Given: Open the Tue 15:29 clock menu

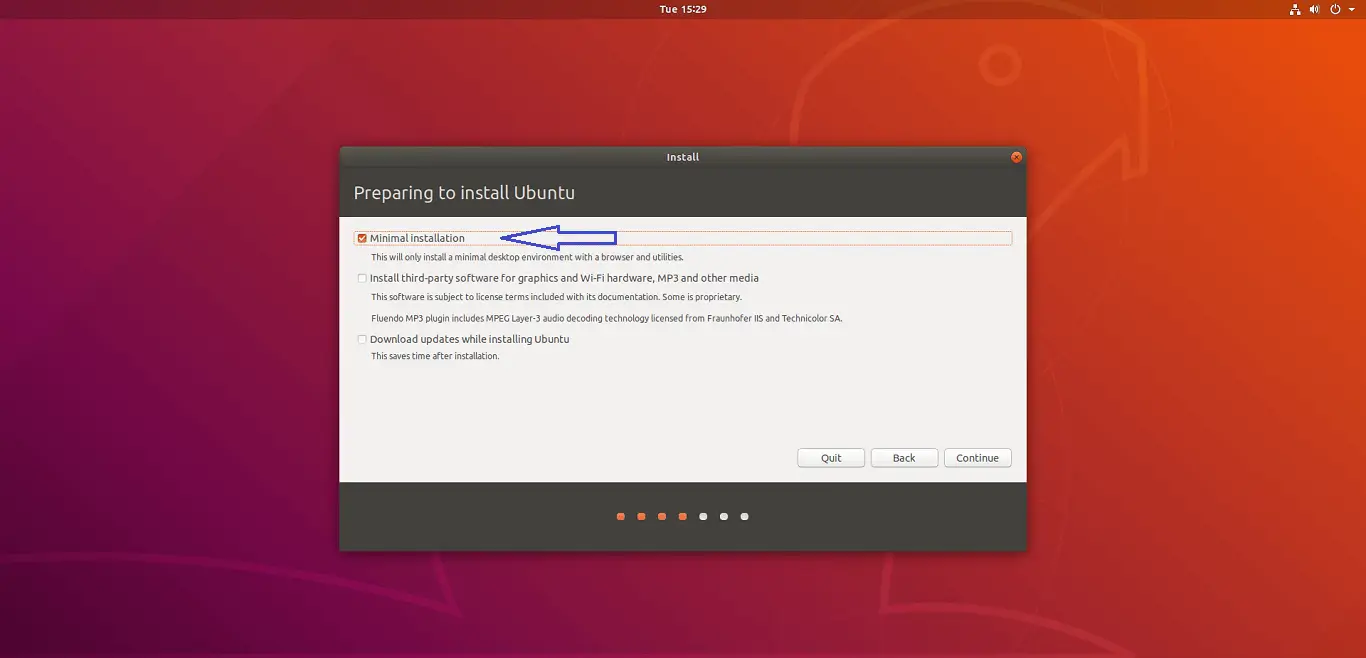Looking at the screenshot, I should (x=683, y=9).
